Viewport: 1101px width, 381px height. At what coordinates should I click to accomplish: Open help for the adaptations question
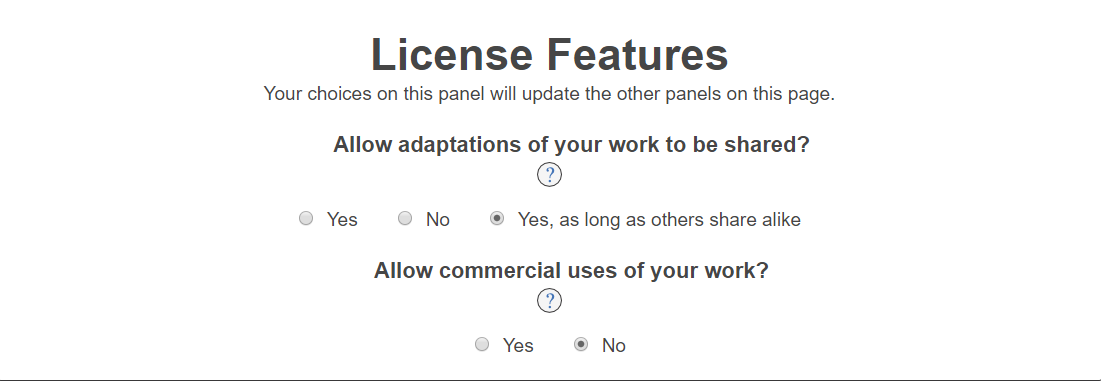coord(549,175)
